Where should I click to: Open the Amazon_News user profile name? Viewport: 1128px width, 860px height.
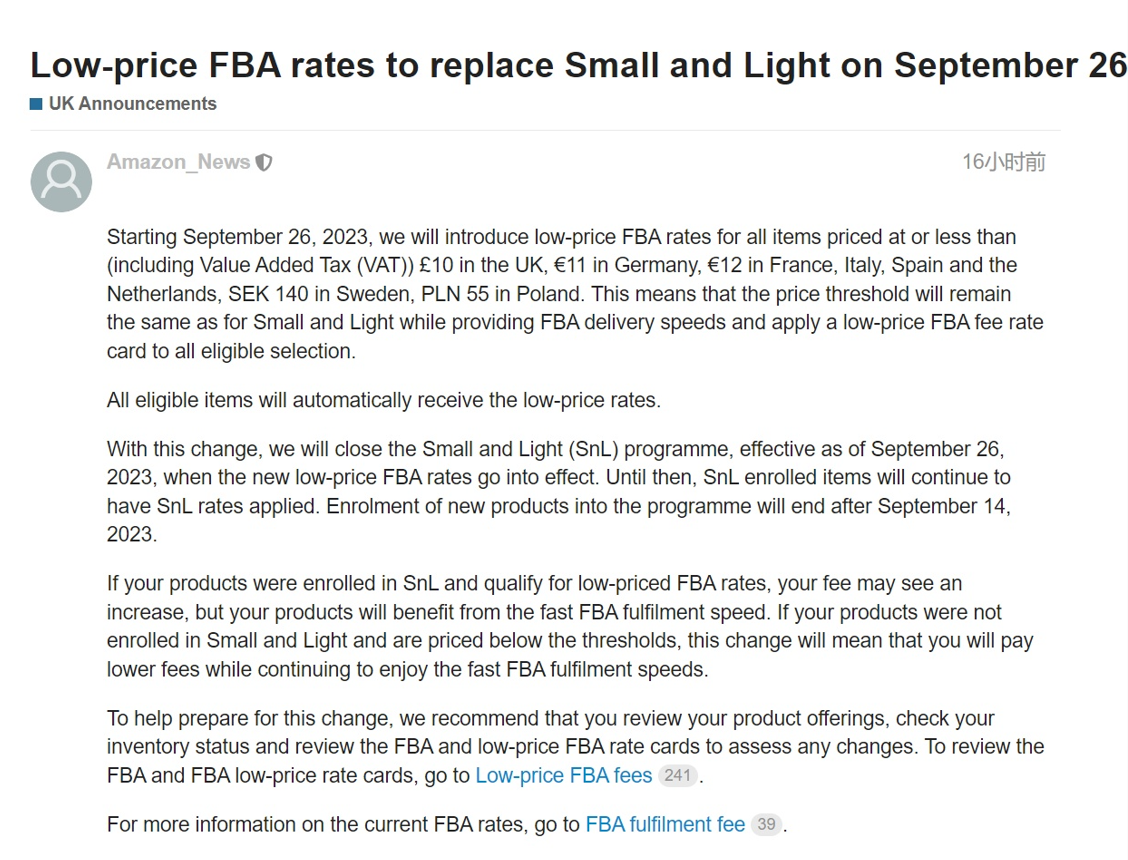pyautogui.click(x=178, y=162)
